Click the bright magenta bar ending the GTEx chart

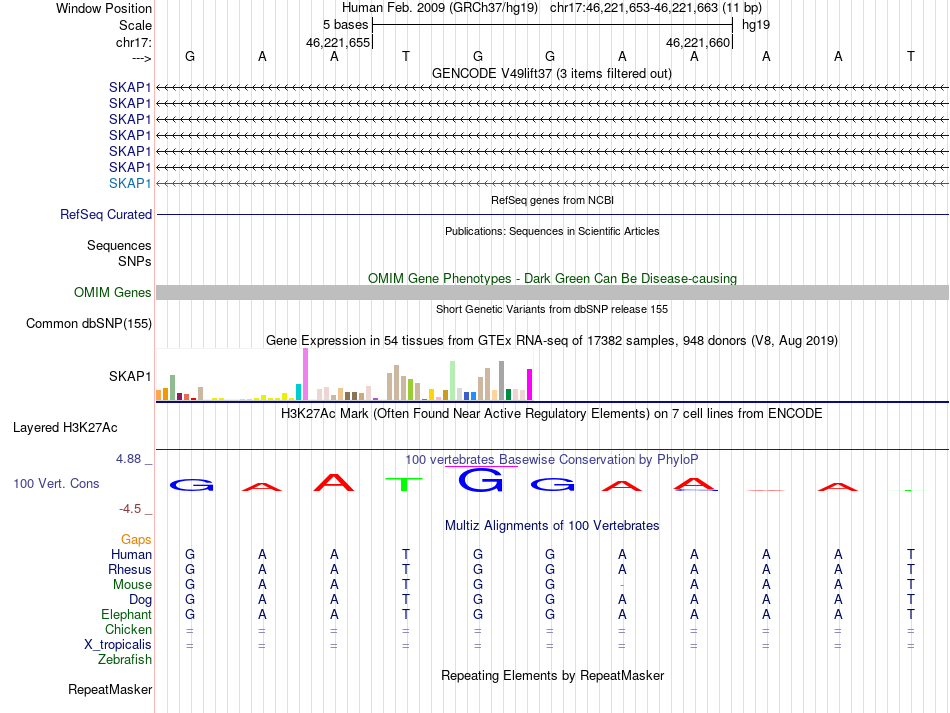coord(530,385)
